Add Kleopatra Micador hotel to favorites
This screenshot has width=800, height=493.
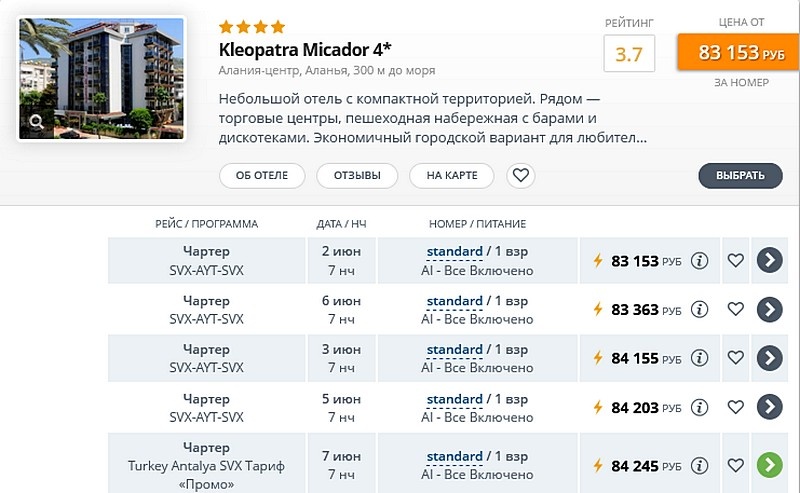point(521,175)
